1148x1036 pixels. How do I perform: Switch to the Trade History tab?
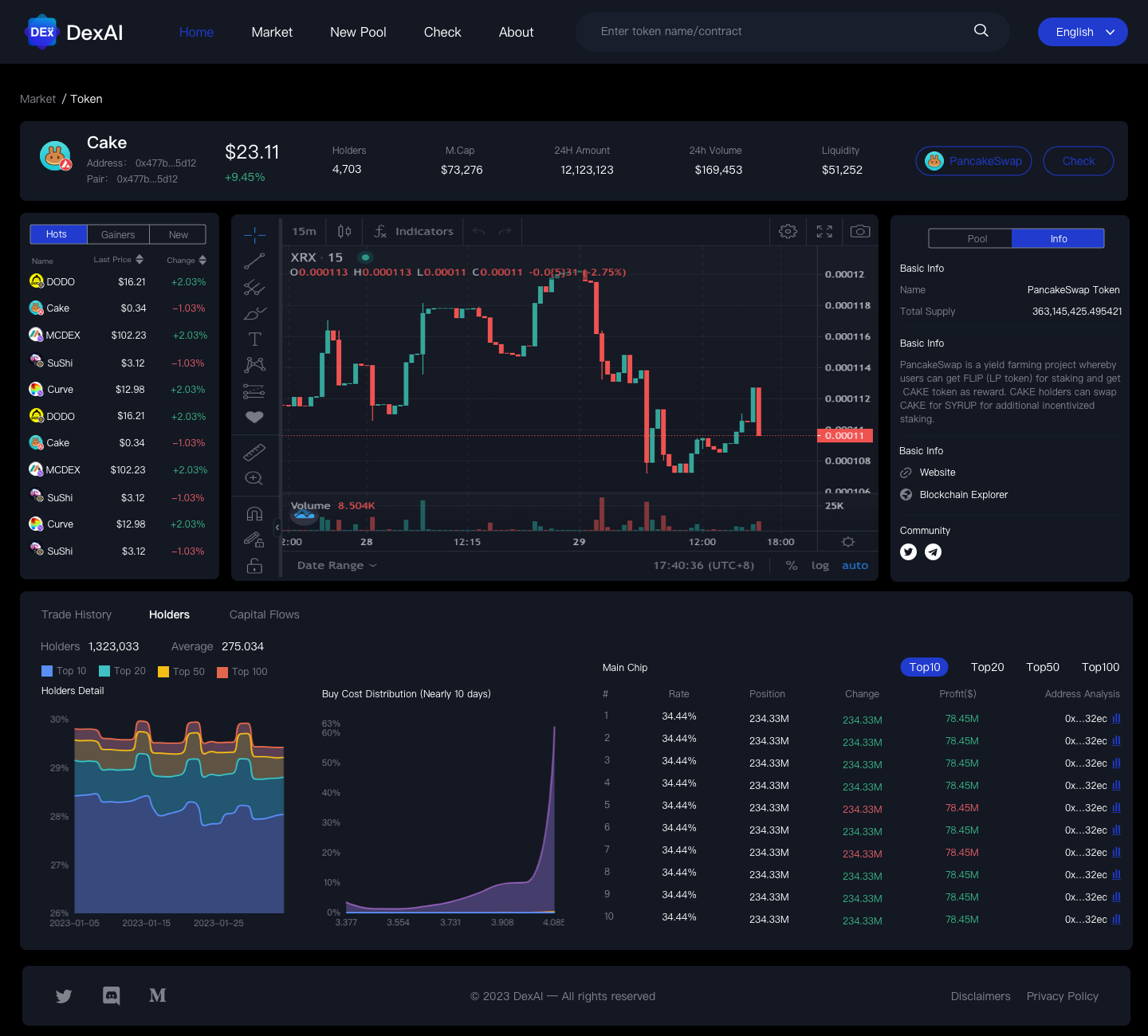point(77,614)
